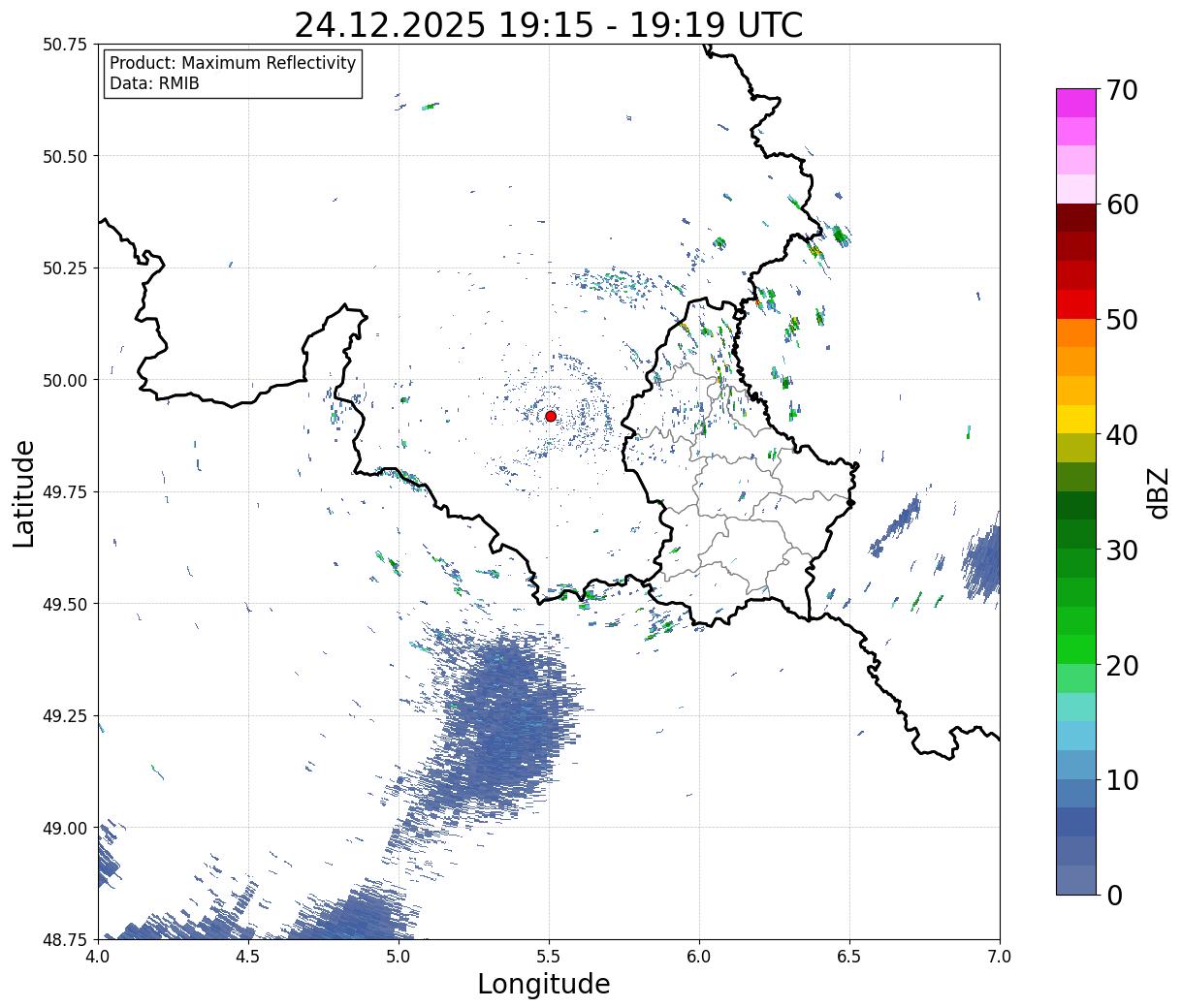
Task: Click the dark maroon swatch just below 60 dBZ
Action: (x=1076, y=218)
